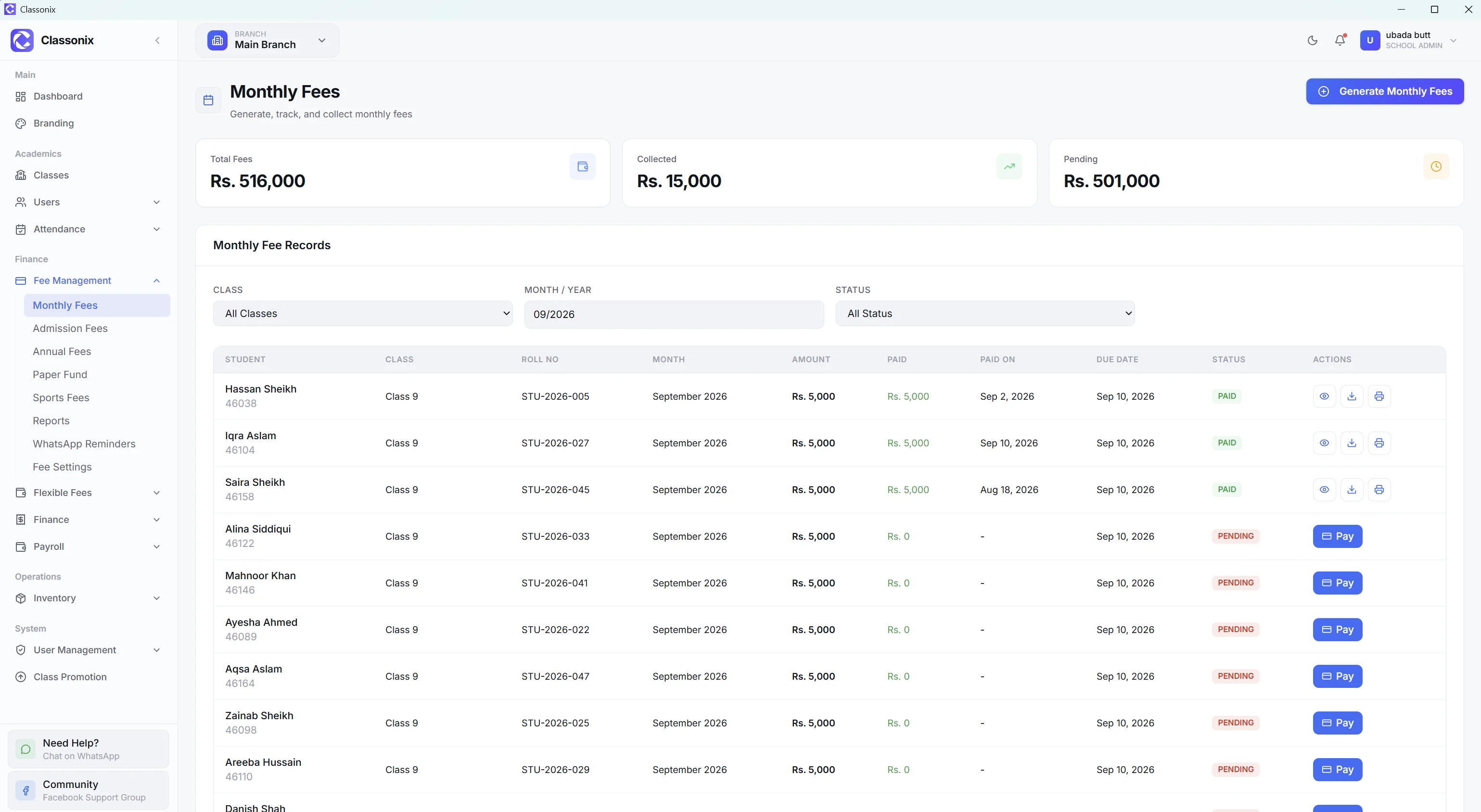Click Generate Monthly Fees button
1481x812 pixels.
1384,91
